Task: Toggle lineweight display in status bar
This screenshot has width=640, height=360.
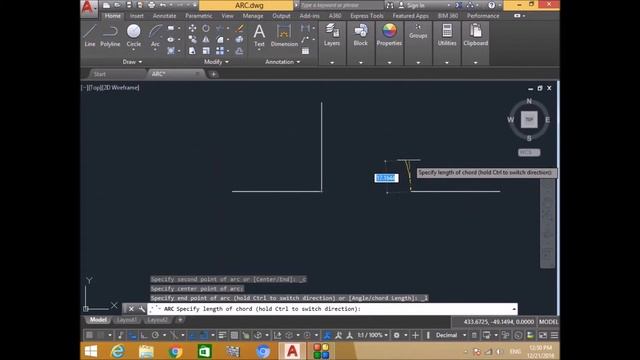Action: [222, 335]
